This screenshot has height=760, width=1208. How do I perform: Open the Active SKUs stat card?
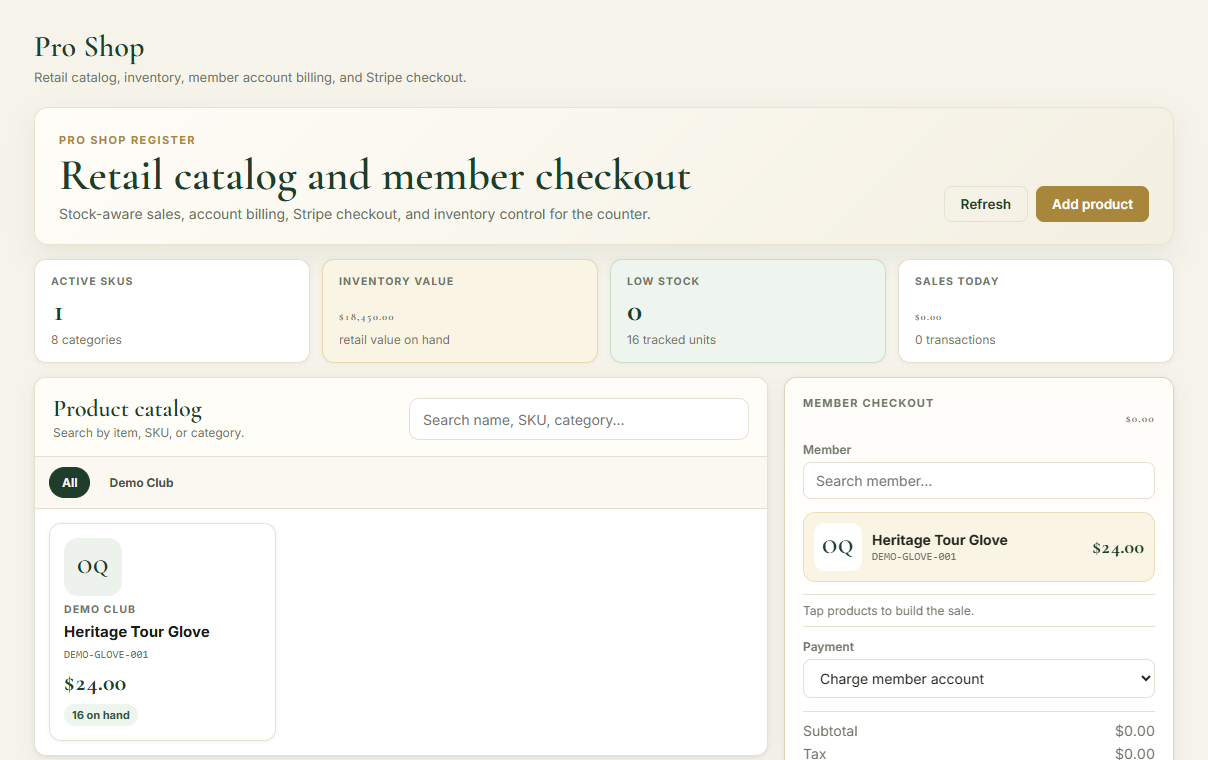pyautogui.click(x=172, y=311)
